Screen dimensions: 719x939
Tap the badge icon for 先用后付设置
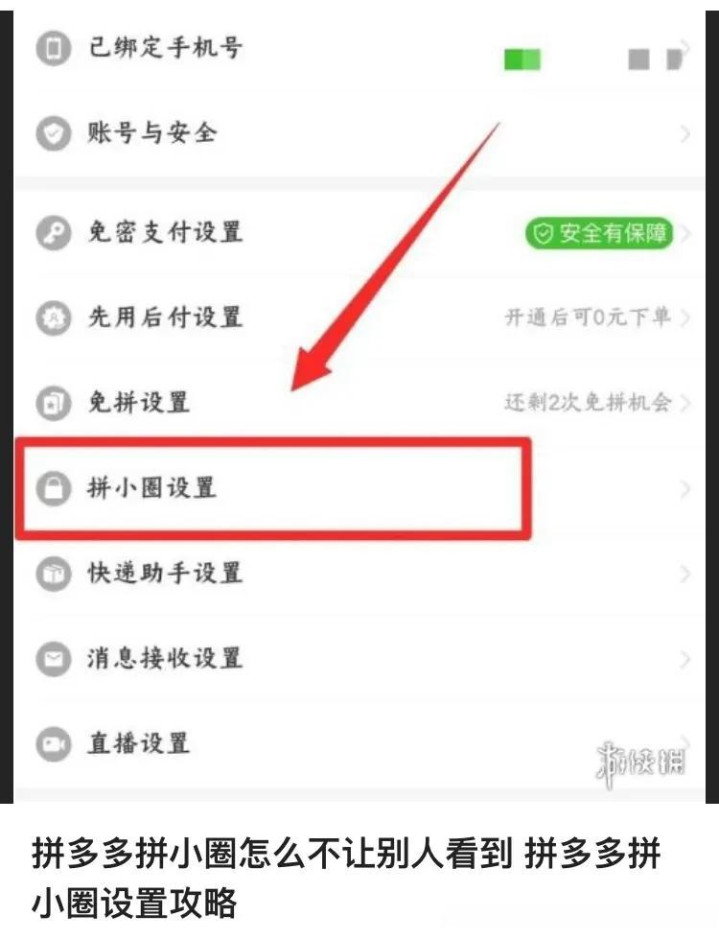pos(54,317)
